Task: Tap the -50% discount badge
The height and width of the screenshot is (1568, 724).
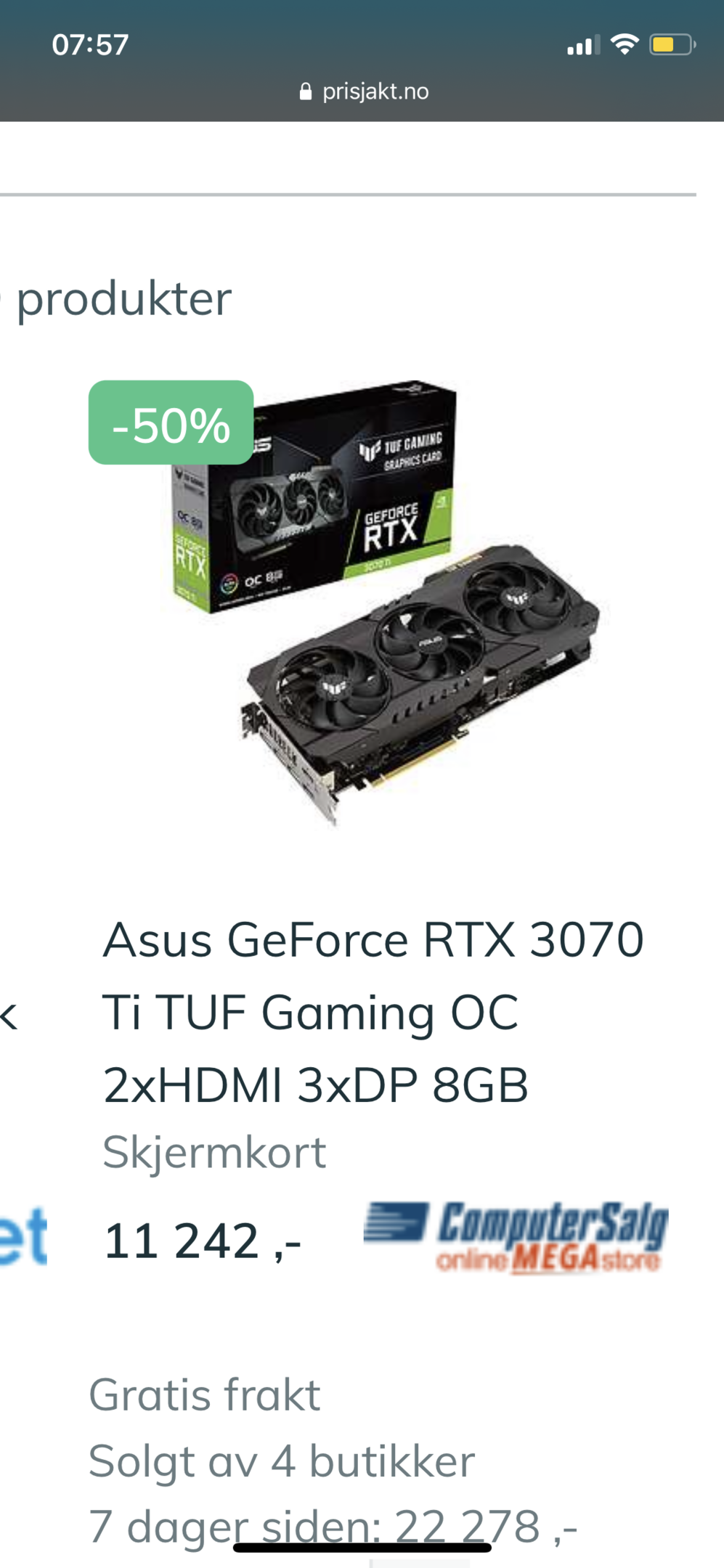Action: [x=171, y=422]
